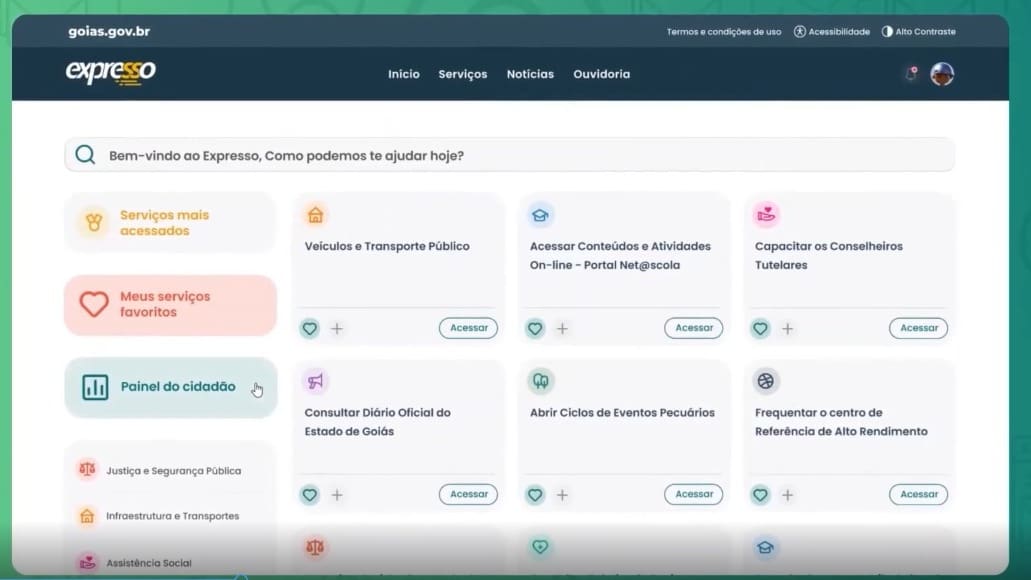Screen dimensions: 1031x580
Task: Click the Veículos e Transporte Público card icon
Action: point(316,215)
